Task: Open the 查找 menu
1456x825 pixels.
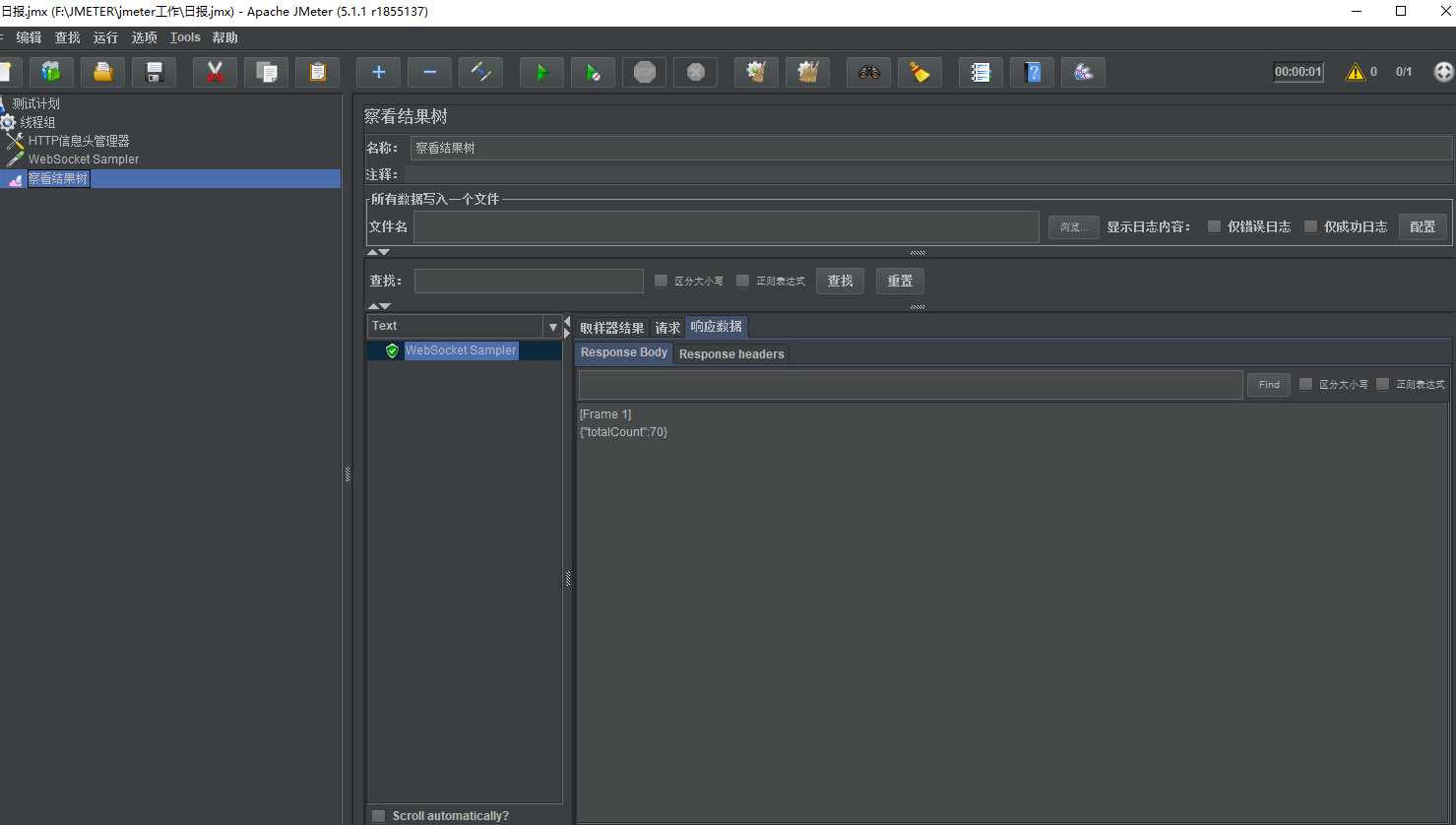Action: 67,37
